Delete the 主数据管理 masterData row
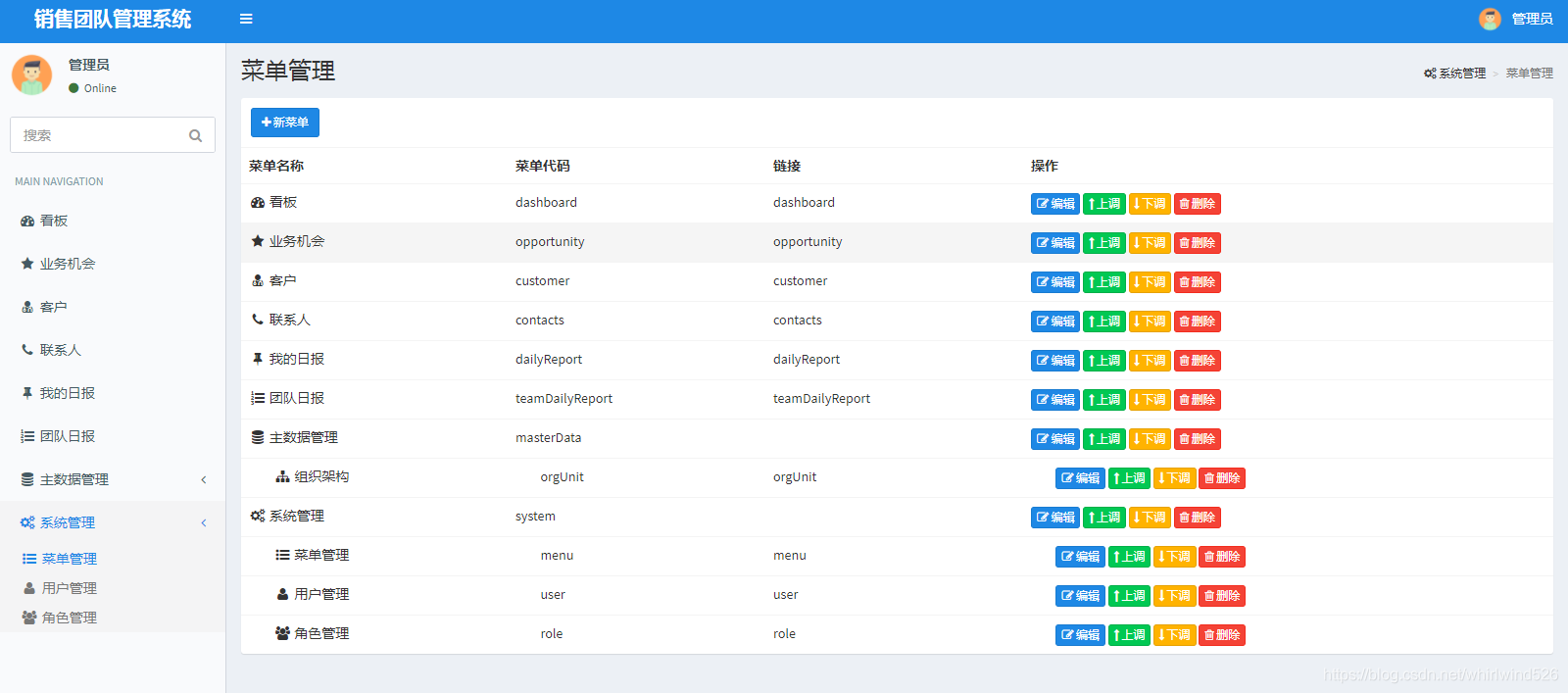This screenshot has height=693, width=1568. point(1198,439)
